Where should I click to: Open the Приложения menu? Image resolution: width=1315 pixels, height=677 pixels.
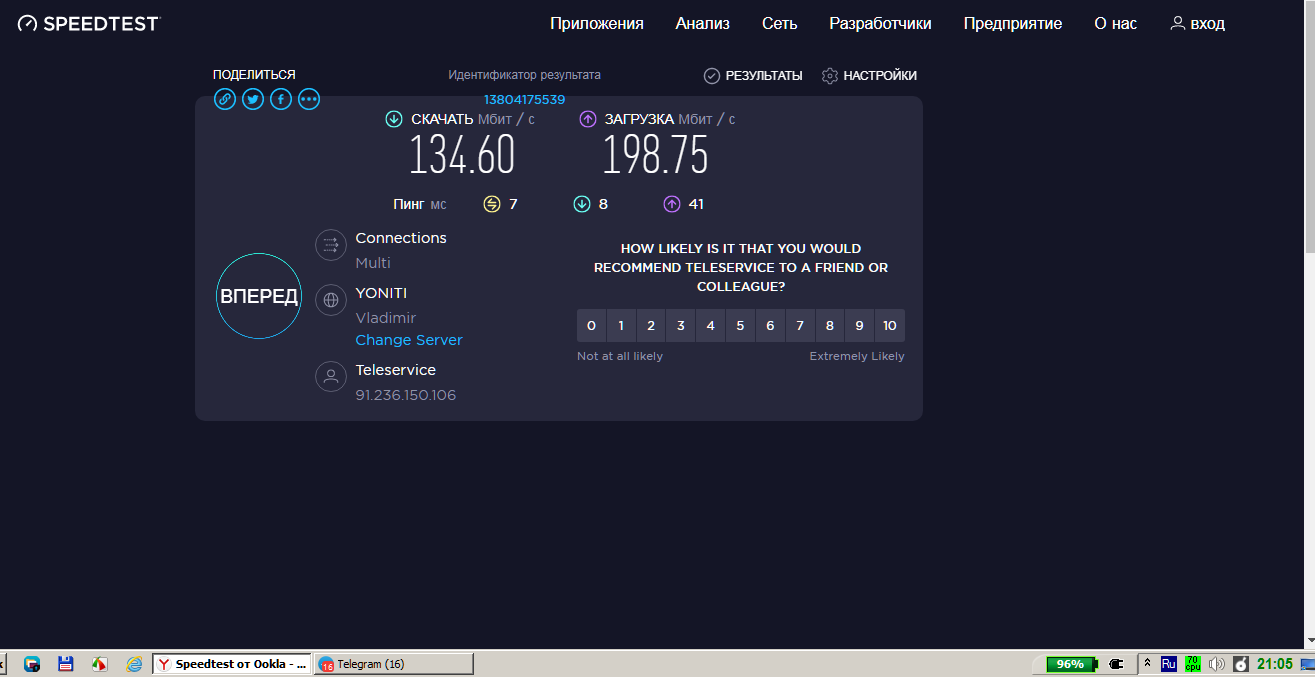coord(596,23)
